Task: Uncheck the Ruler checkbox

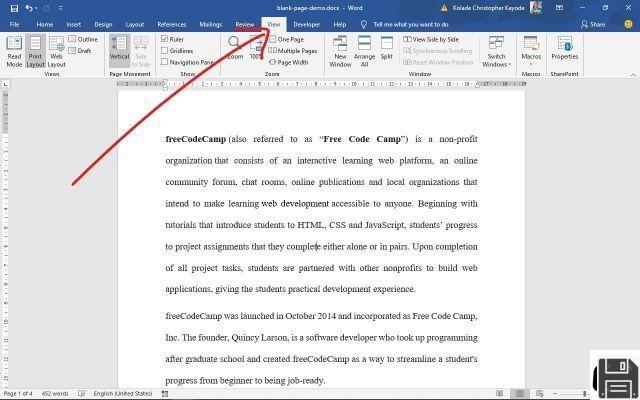Action: click(165, 39)
